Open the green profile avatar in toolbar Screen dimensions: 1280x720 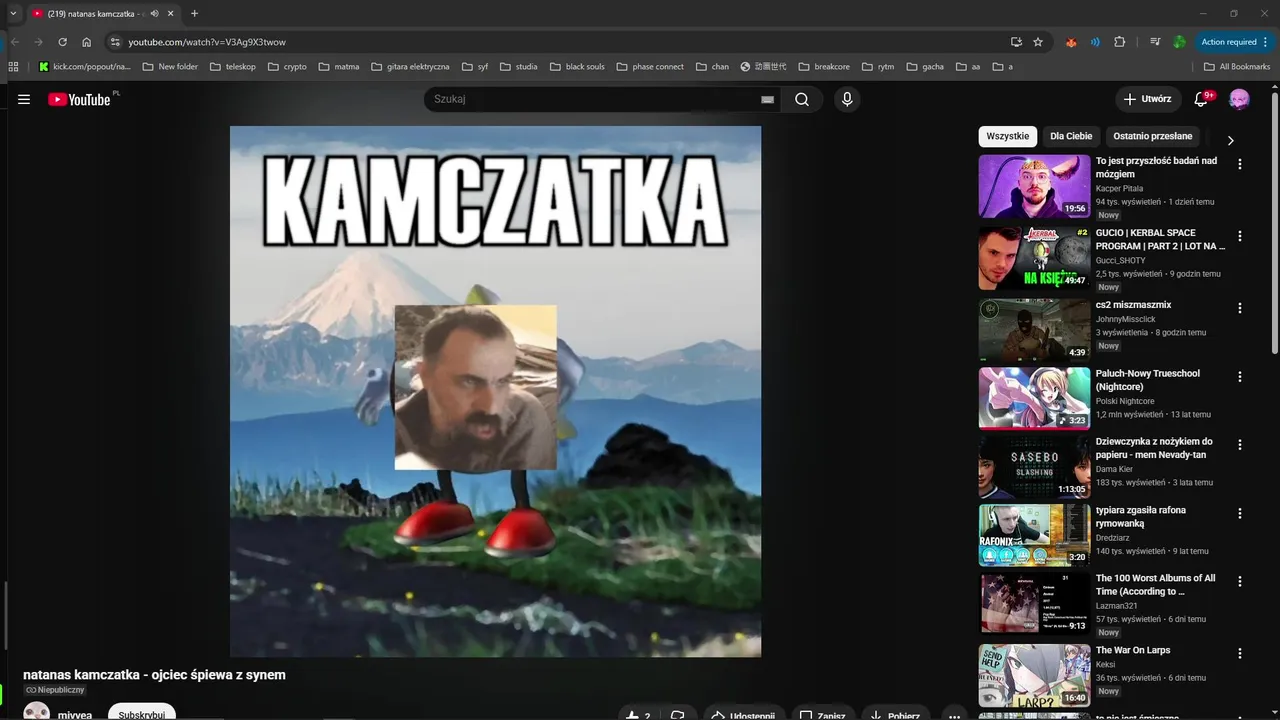[x=1179, y=42]
